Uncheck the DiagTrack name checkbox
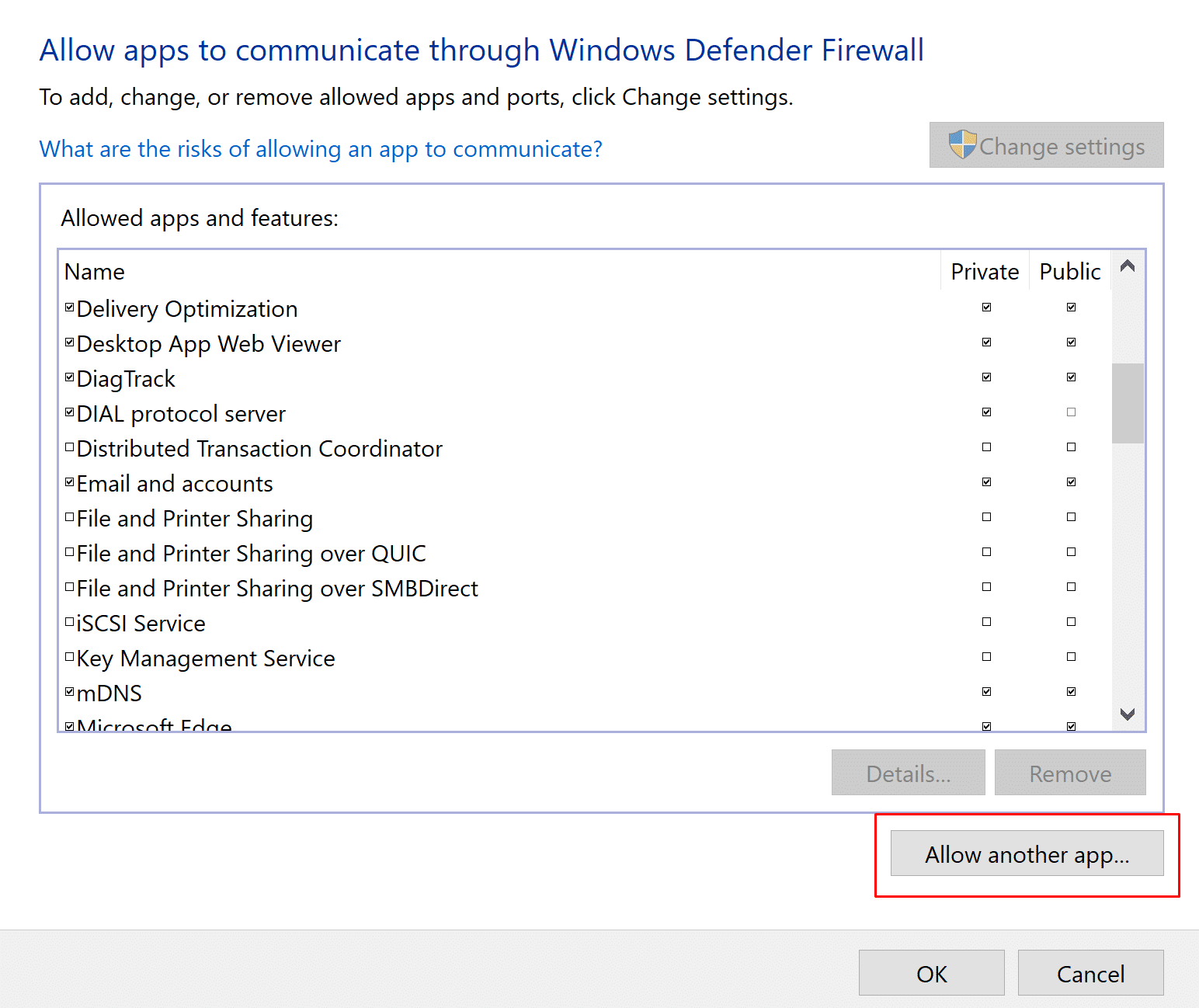Viewport: 1199px width, 1008px height. point(70,377)
